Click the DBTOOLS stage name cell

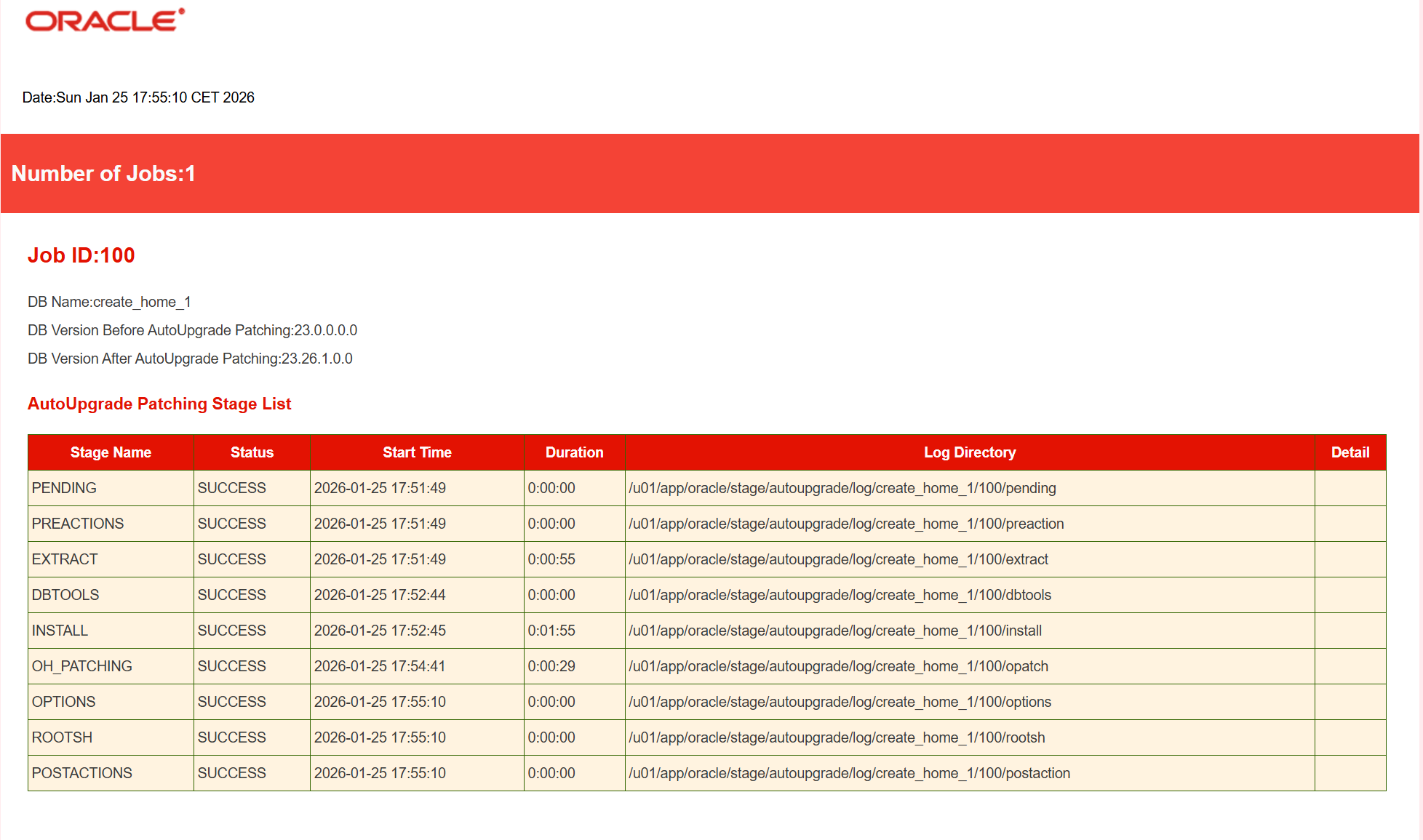(65, 595)
